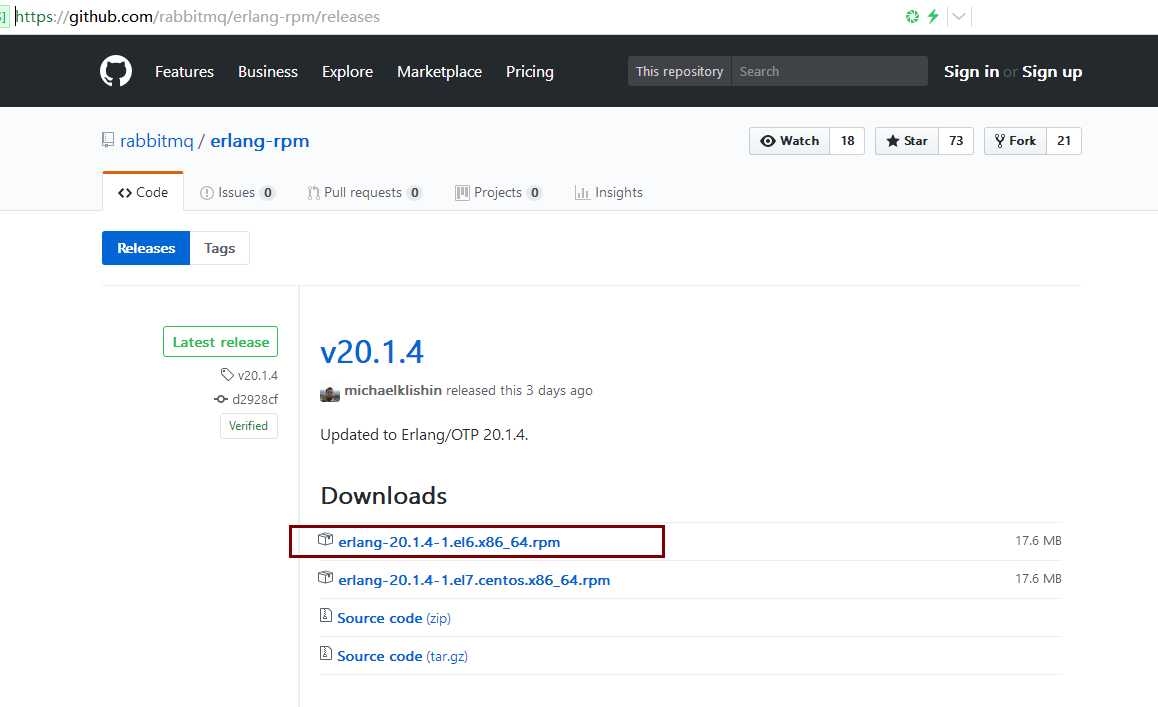The height and width of the screenshot is (707, 1158).
Task: Click the Sign in link
Action: point(971,72)
